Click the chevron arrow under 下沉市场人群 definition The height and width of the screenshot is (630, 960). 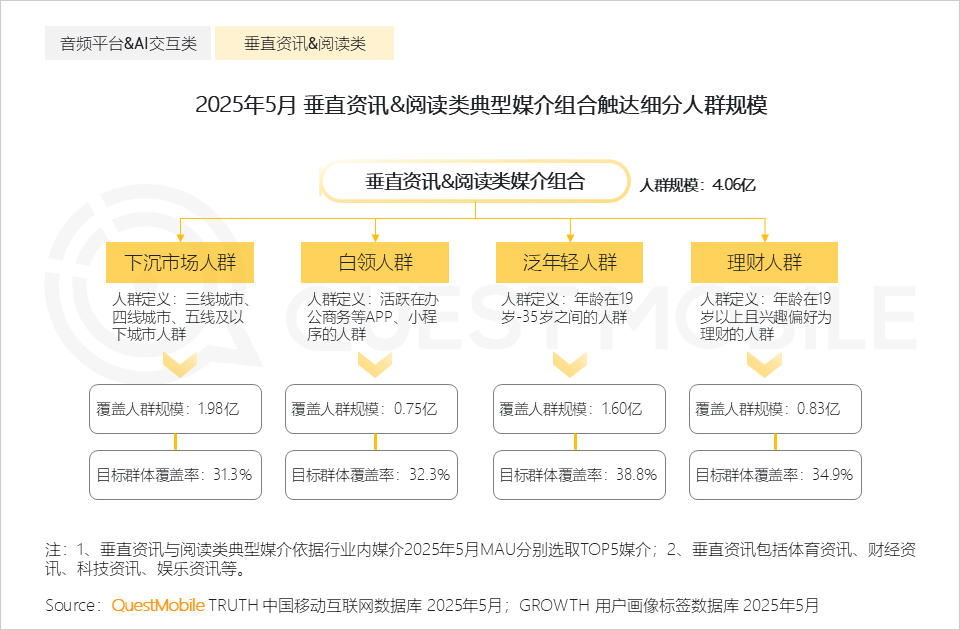[180, 365]
